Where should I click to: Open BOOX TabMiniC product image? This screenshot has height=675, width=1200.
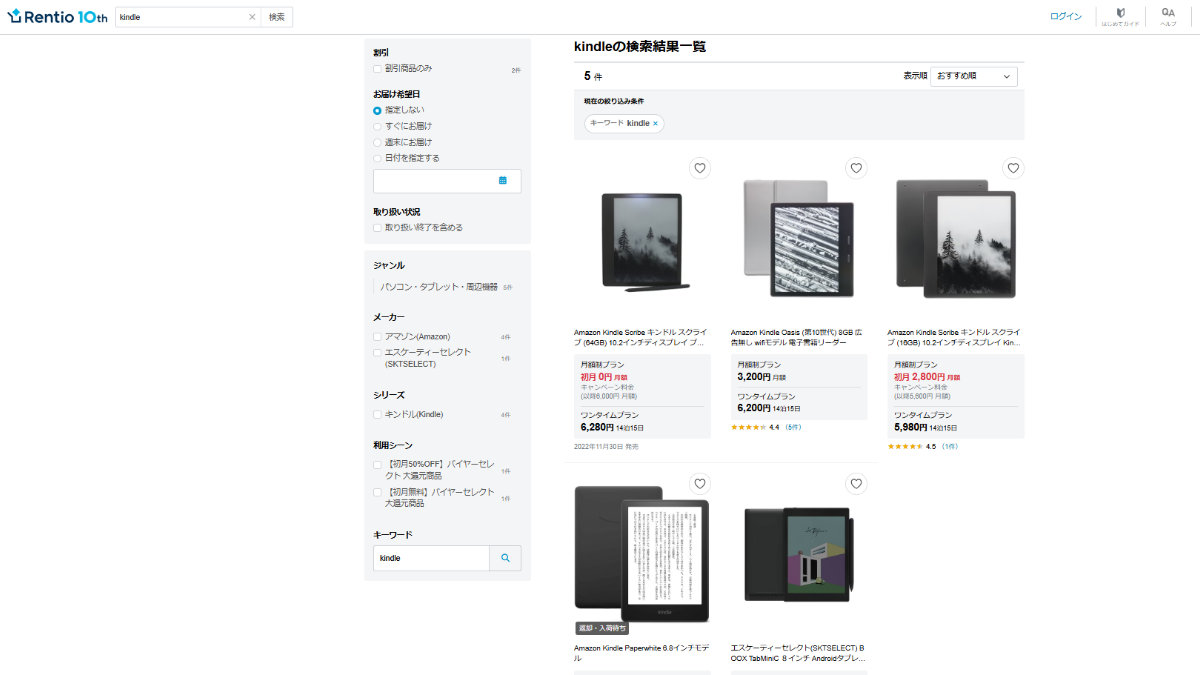799,555
